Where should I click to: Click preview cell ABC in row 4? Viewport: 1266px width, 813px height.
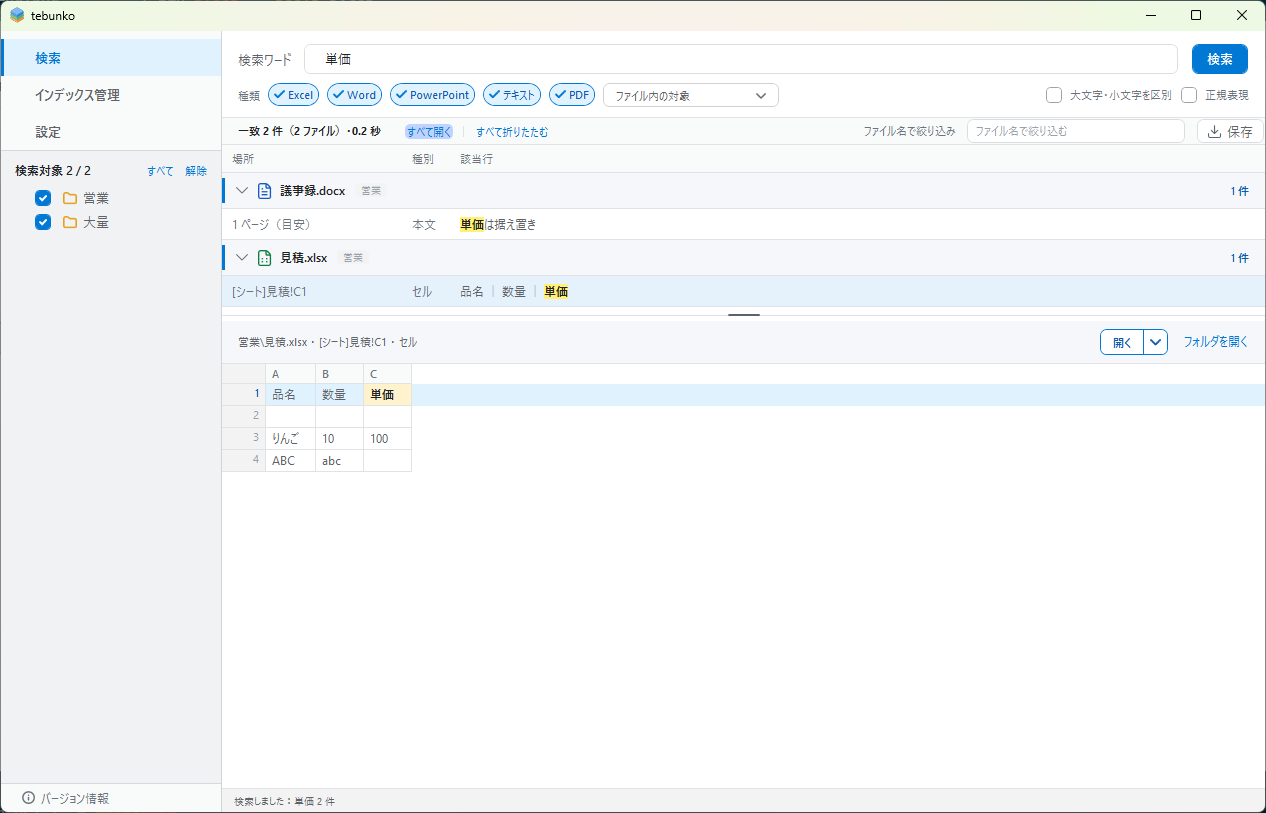coord(290,460)
